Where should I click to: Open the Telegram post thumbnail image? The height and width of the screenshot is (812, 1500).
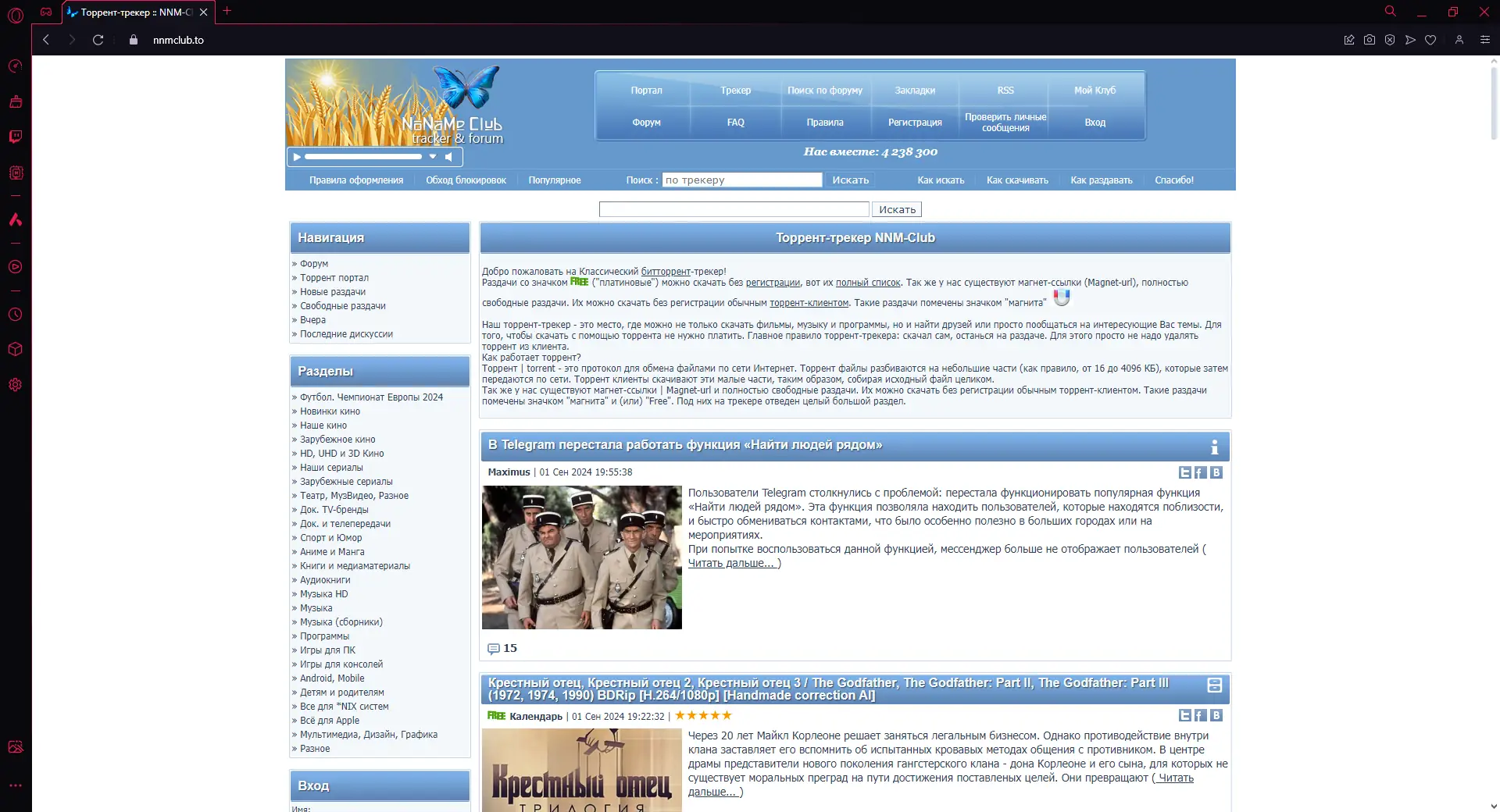click(582, 557)
